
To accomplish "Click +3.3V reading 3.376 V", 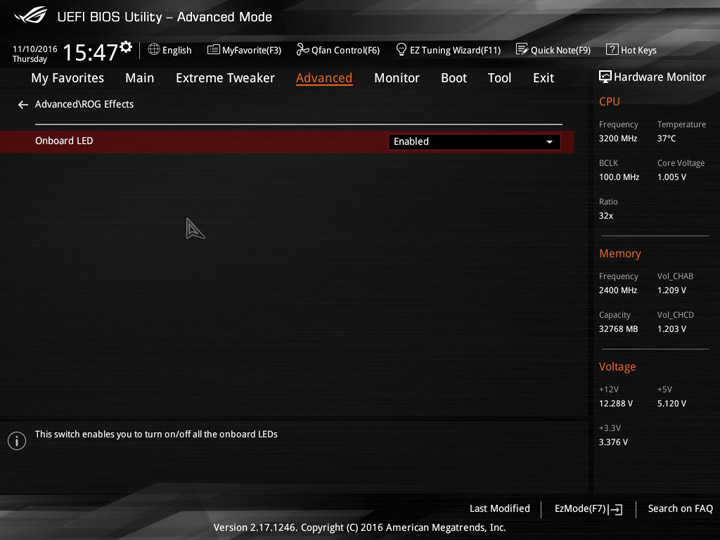I will pos(613,442).
